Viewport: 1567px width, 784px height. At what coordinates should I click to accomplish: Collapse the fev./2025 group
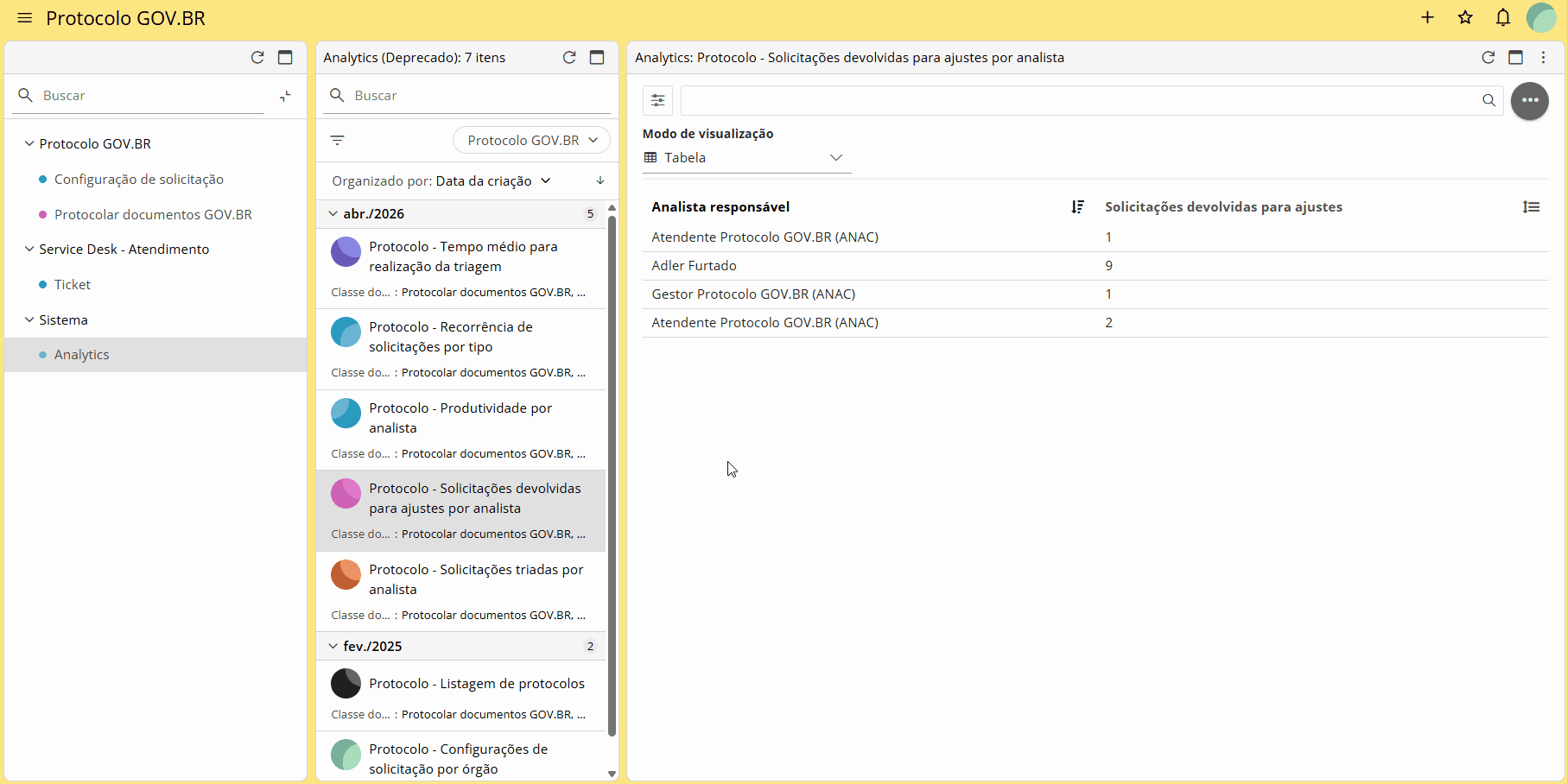click(333, 646)
